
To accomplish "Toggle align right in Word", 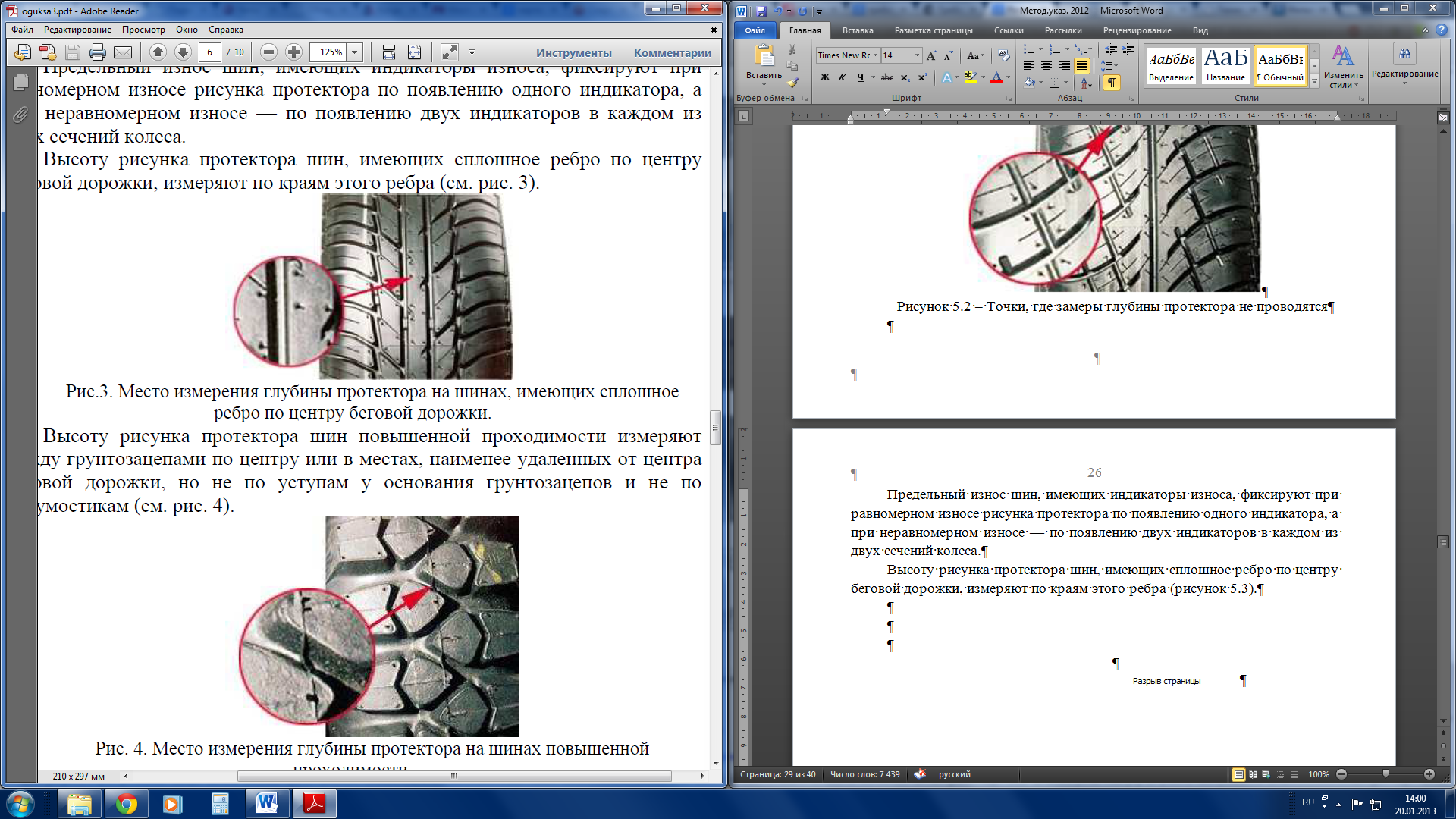I will coord(1065,66).
